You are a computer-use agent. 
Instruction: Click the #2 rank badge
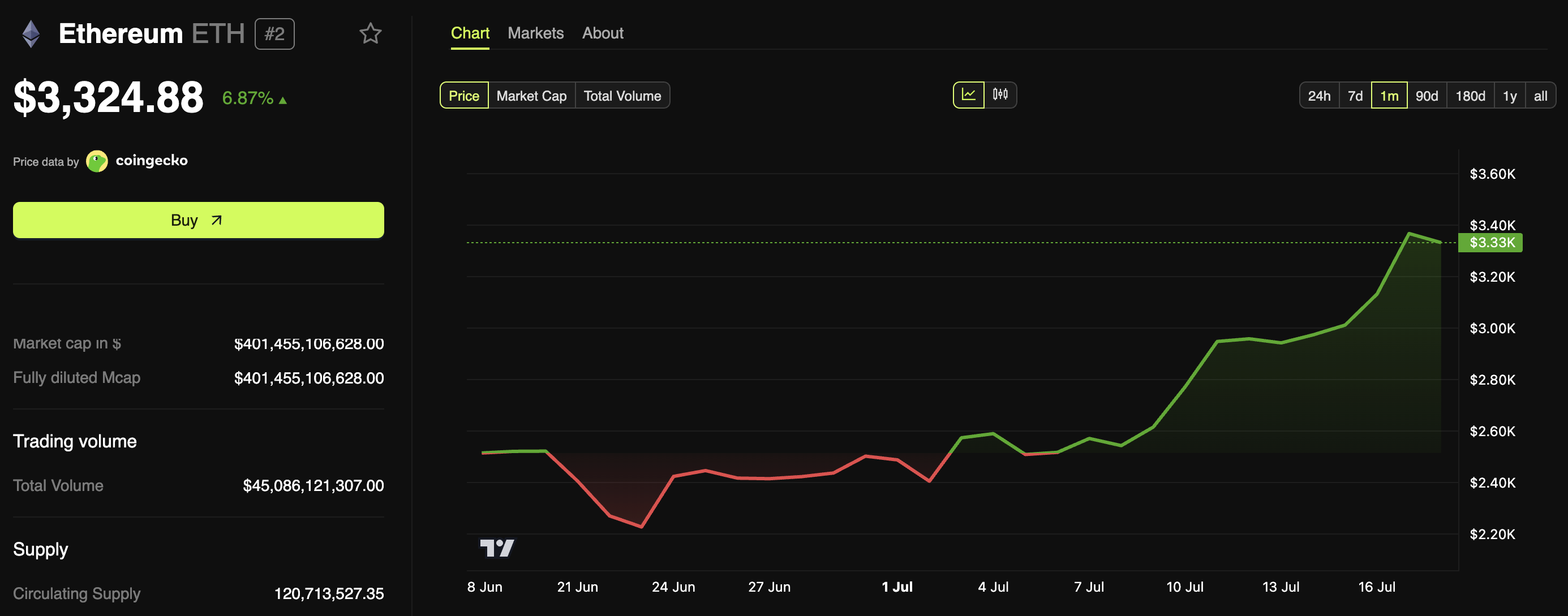(x=274, y=34)
